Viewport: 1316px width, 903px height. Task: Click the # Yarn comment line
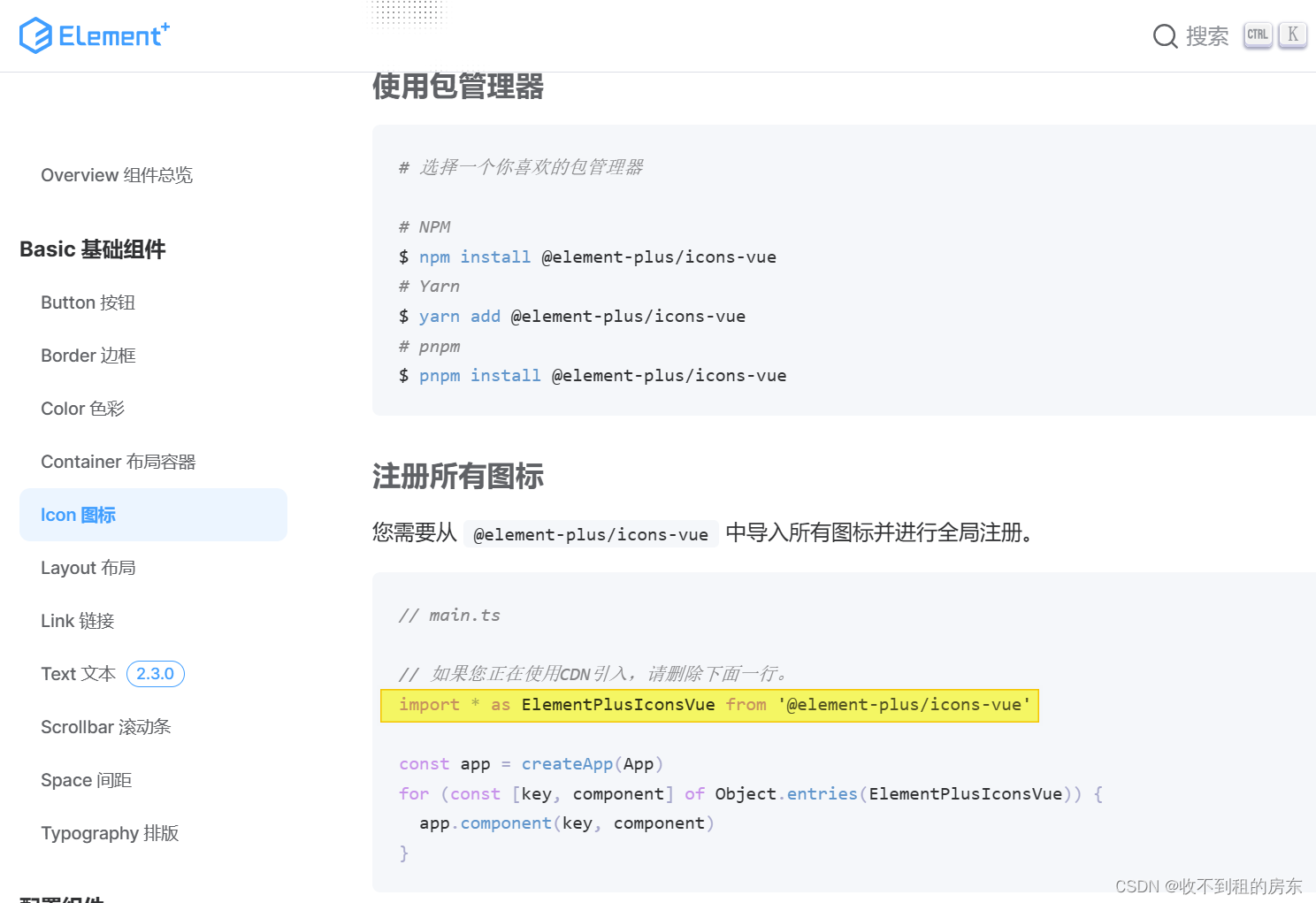429,287
